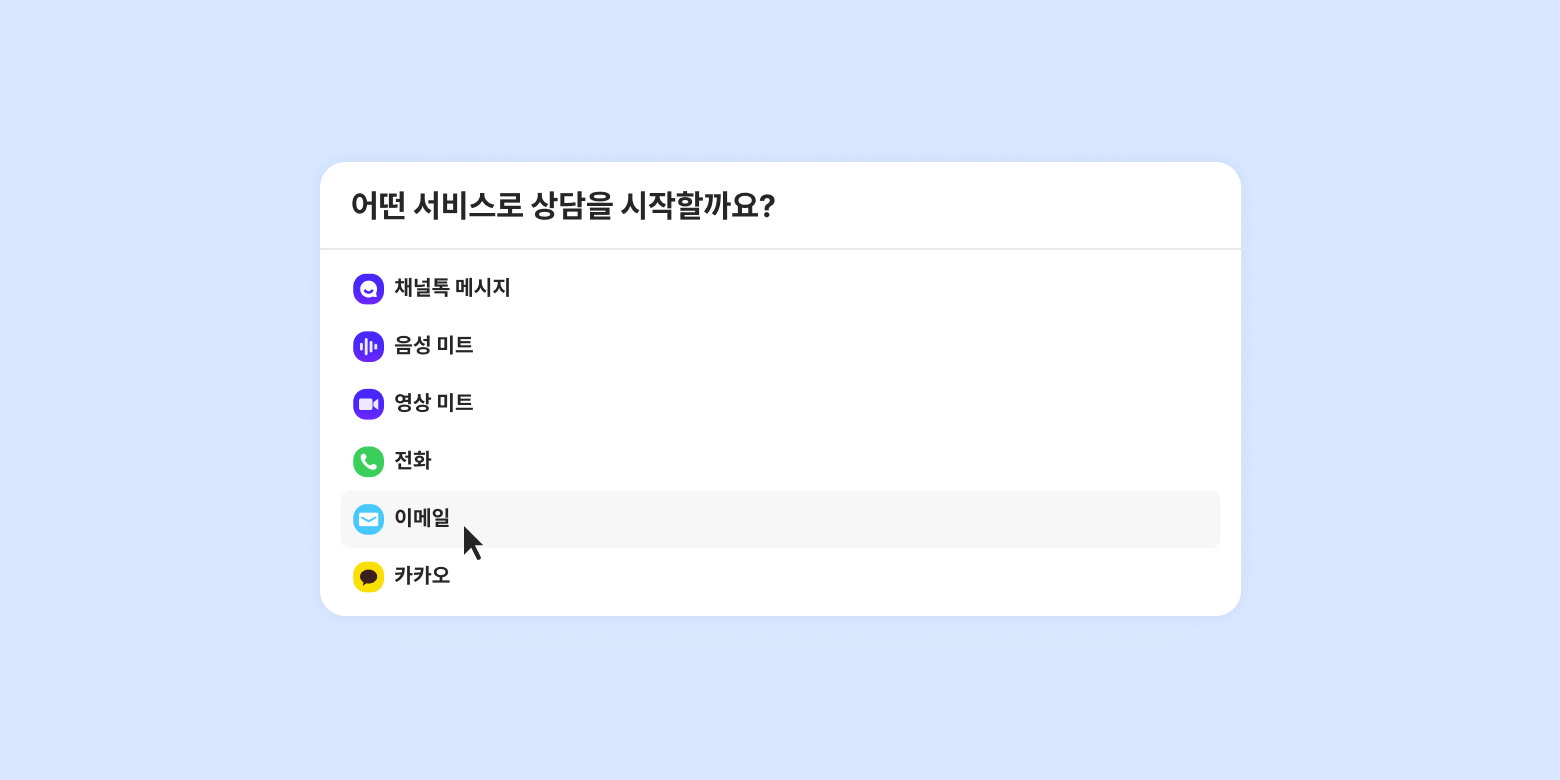Click the blue email envelope icon
Viewport: 1560px width, 780px height.
(x=368, y=519)
